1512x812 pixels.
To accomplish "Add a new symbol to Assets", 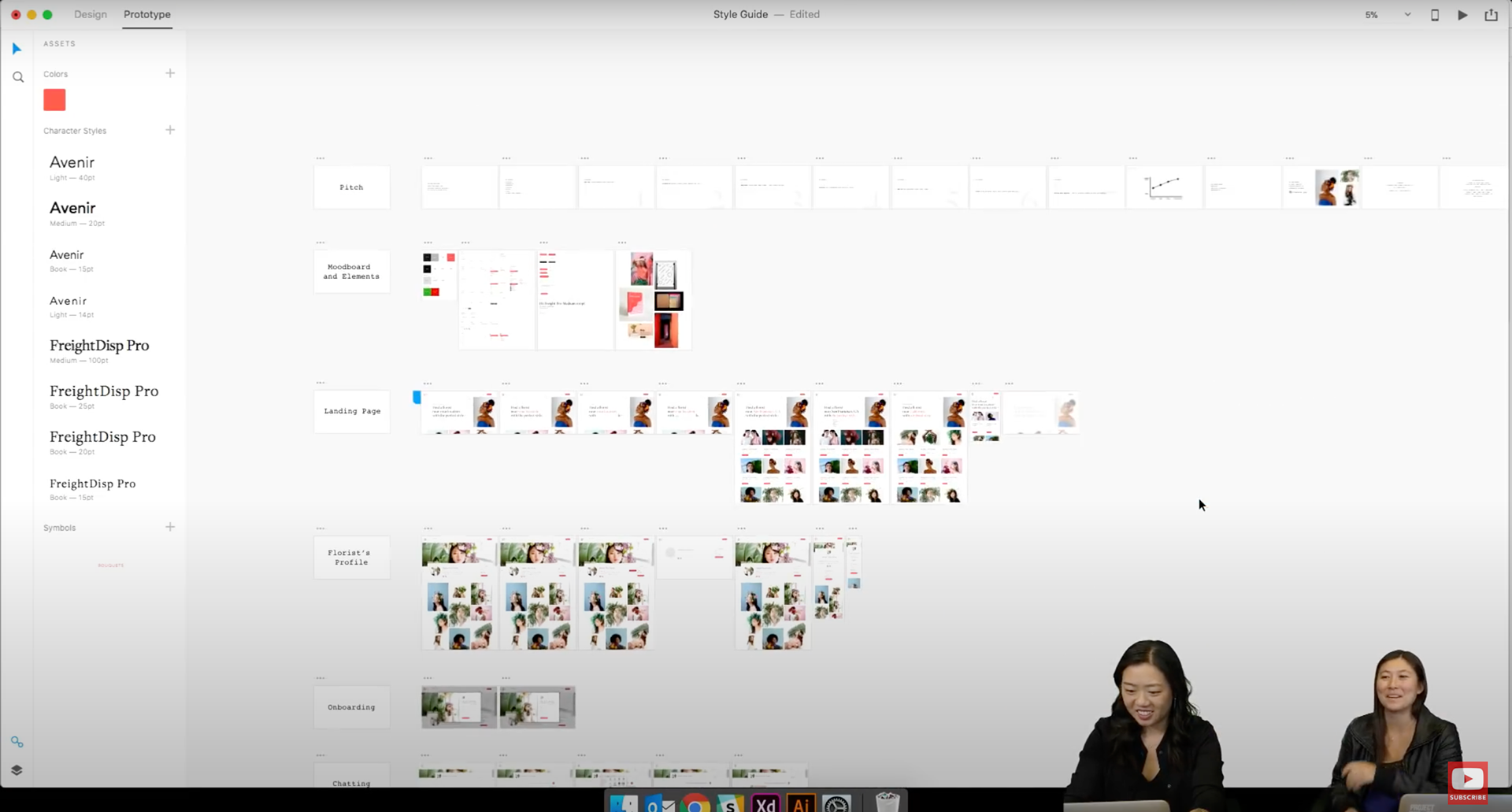I will pos(170,527).
